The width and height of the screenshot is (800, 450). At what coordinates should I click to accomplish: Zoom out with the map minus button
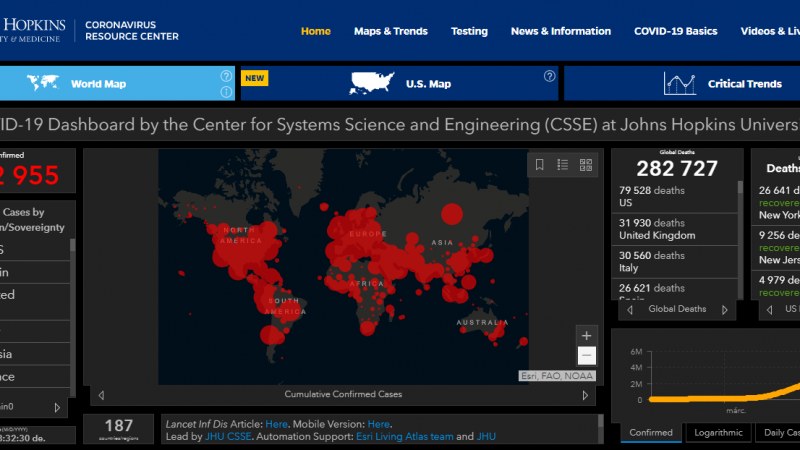(x=586, y=355)
